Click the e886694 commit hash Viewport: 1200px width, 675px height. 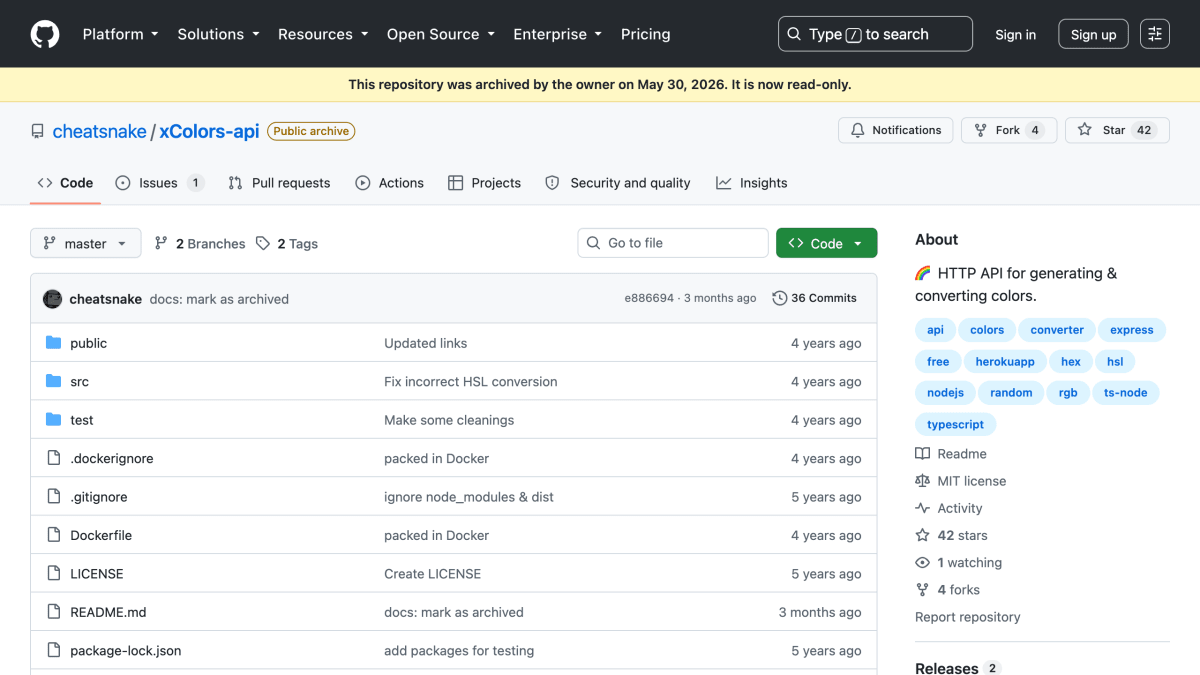pos(649,298)
